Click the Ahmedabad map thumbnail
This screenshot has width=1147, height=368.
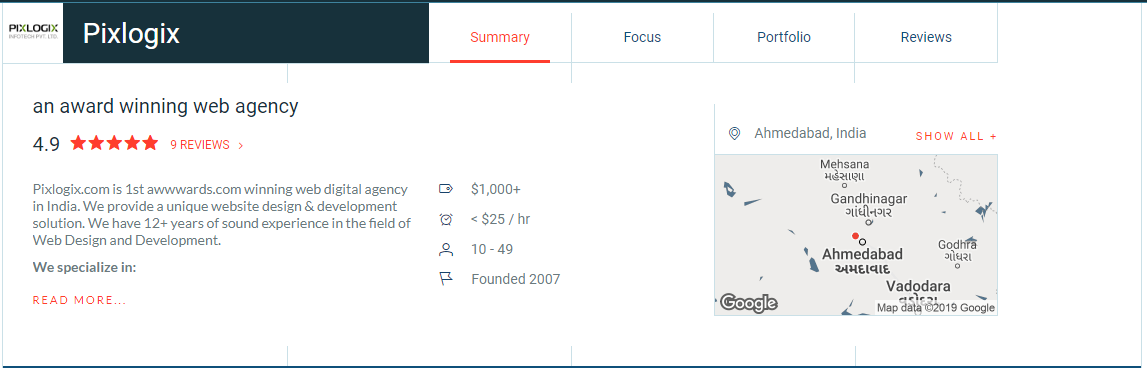[x=856, y=235]
